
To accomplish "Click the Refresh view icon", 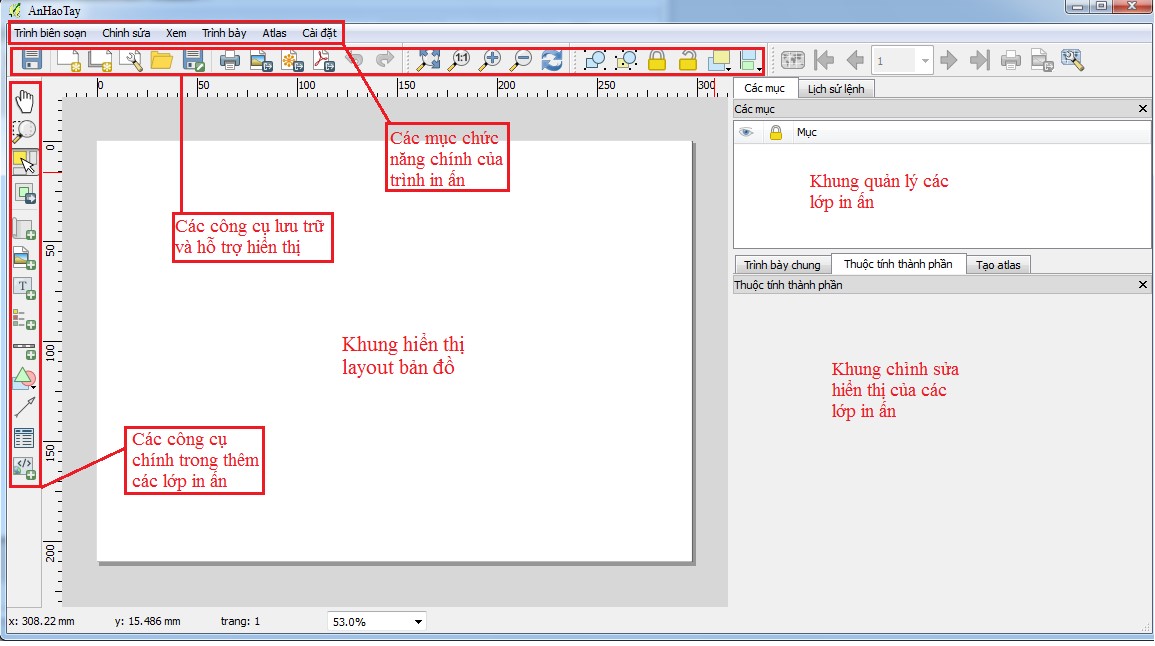I will (x=552, y=60).
